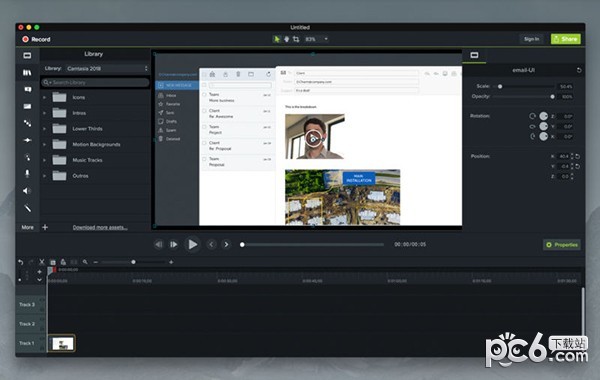Screen dimensions: 600x380
Task: Open the Visual Effects wand tab
Action: point(27,208)
